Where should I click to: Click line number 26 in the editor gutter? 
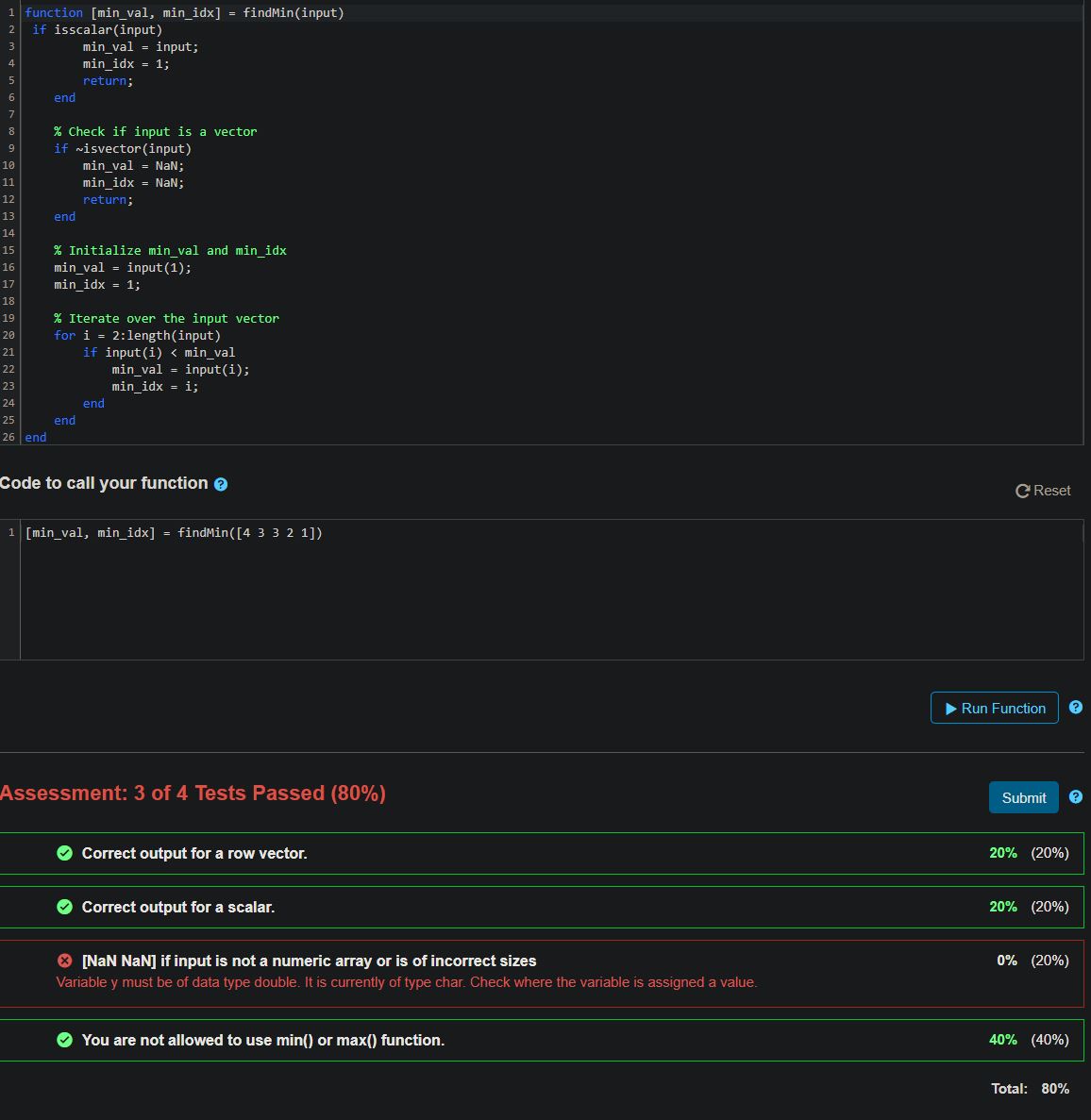pos(8,438)
